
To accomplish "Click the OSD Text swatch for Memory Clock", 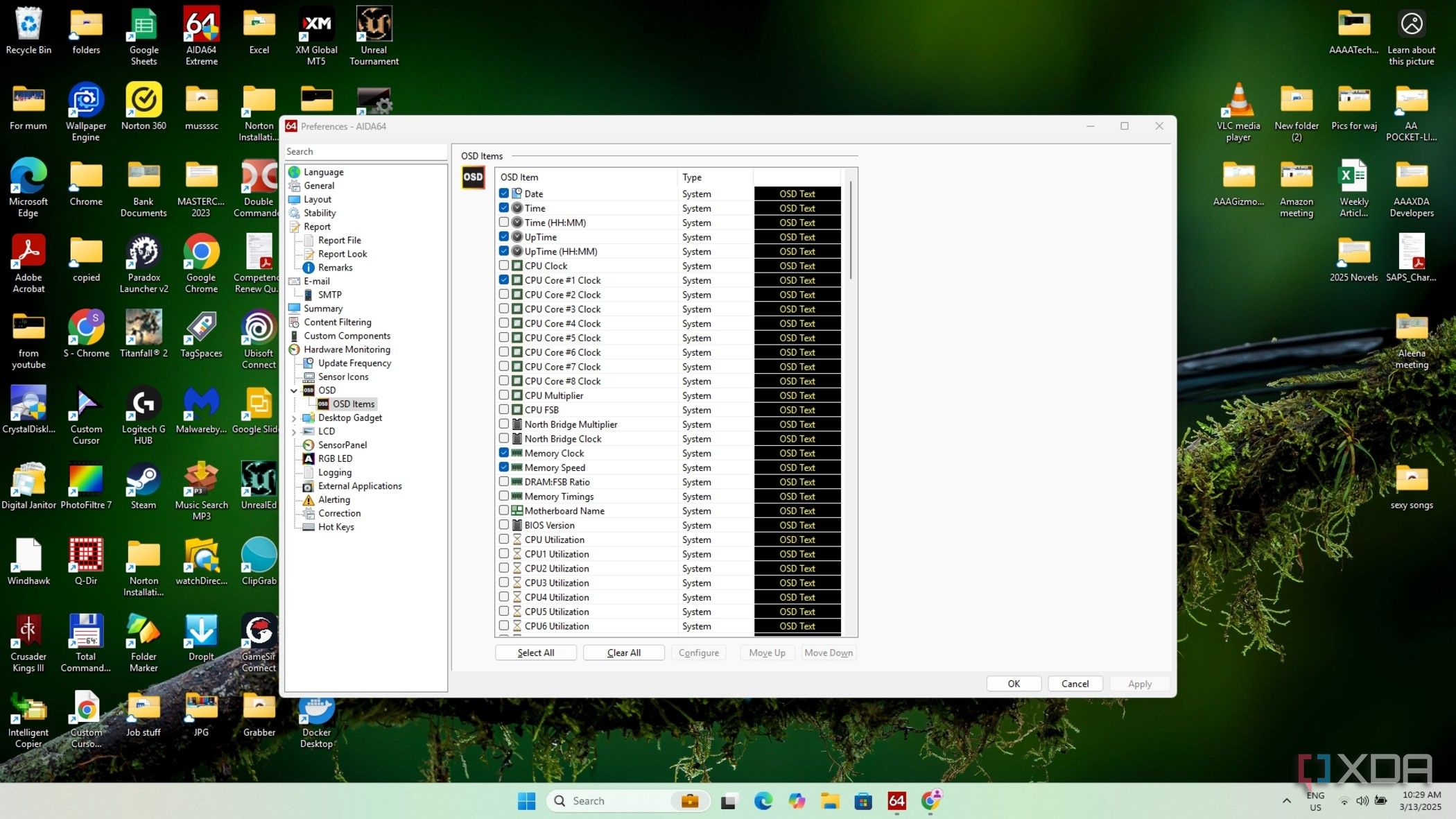I will (797, 454).
